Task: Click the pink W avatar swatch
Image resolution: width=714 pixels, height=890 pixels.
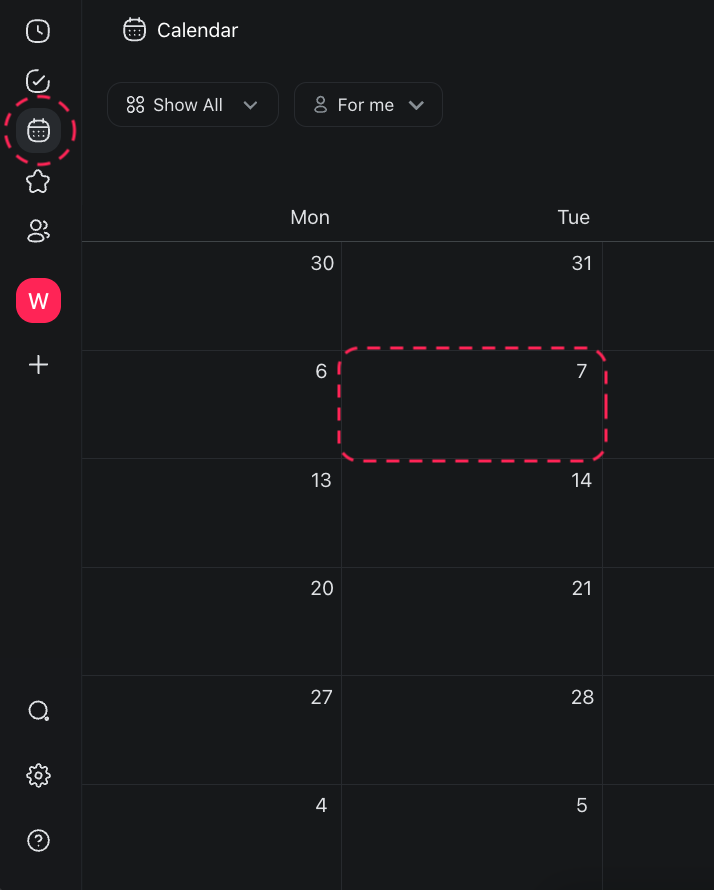Action: [x=38, y=300]
